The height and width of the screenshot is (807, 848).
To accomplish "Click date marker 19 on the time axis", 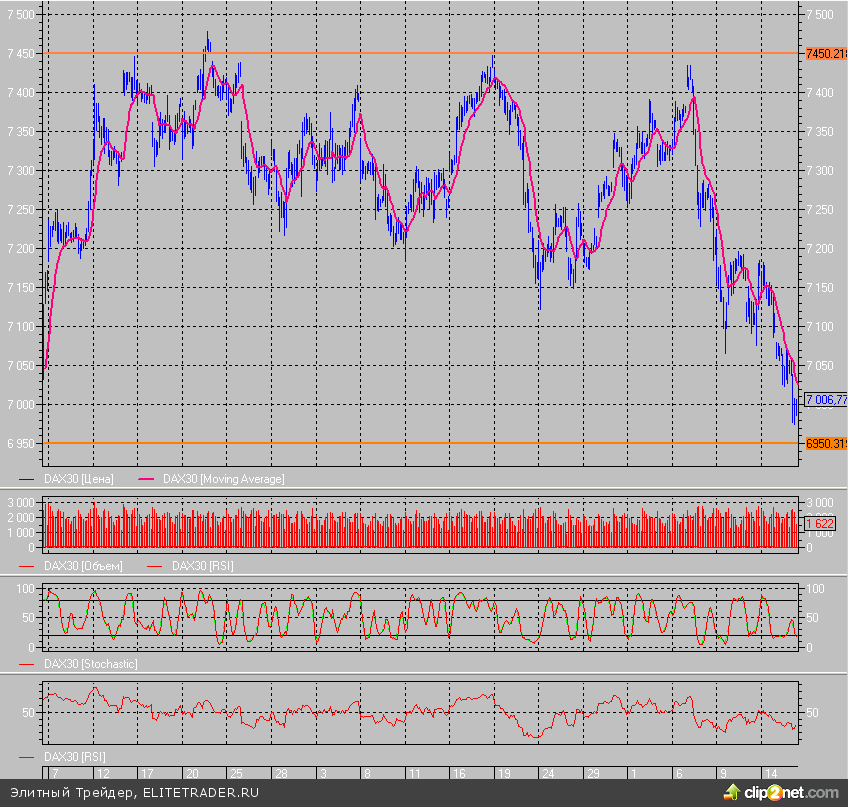I will tap(503, 774).
